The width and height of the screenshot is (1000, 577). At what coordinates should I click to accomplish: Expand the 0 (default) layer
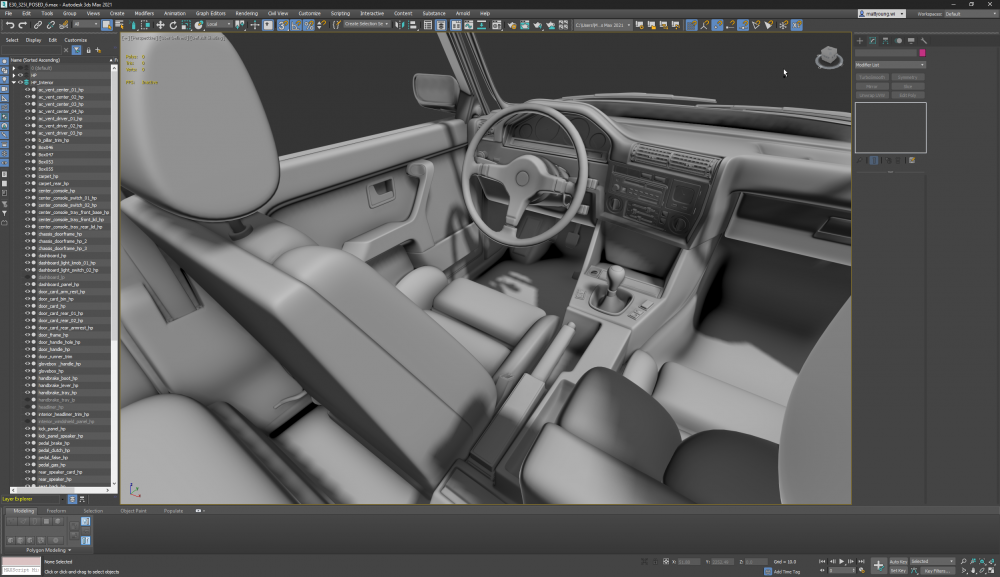tap(13, 68)
